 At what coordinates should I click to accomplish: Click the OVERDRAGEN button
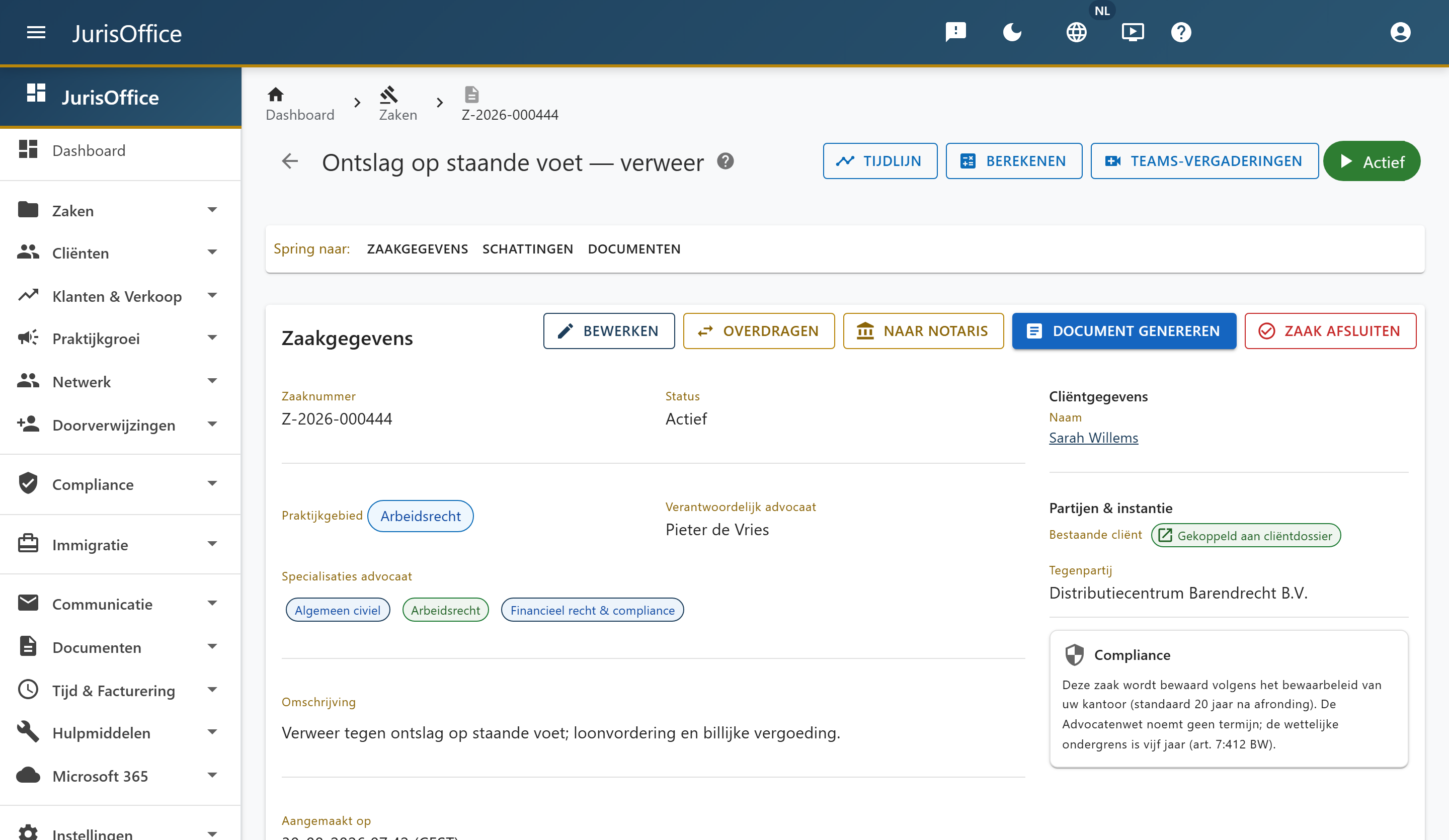click(x=758, y=331)
